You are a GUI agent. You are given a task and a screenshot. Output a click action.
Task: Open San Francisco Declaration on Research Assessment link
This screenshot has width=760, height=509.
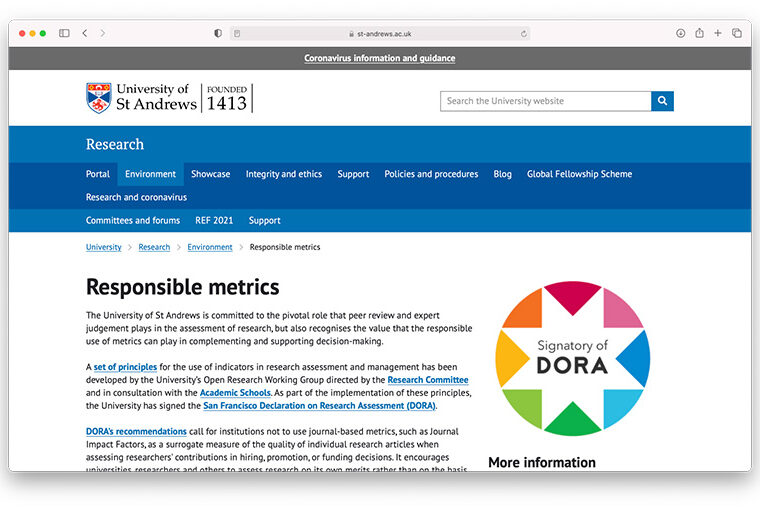(x=319, y=406)
